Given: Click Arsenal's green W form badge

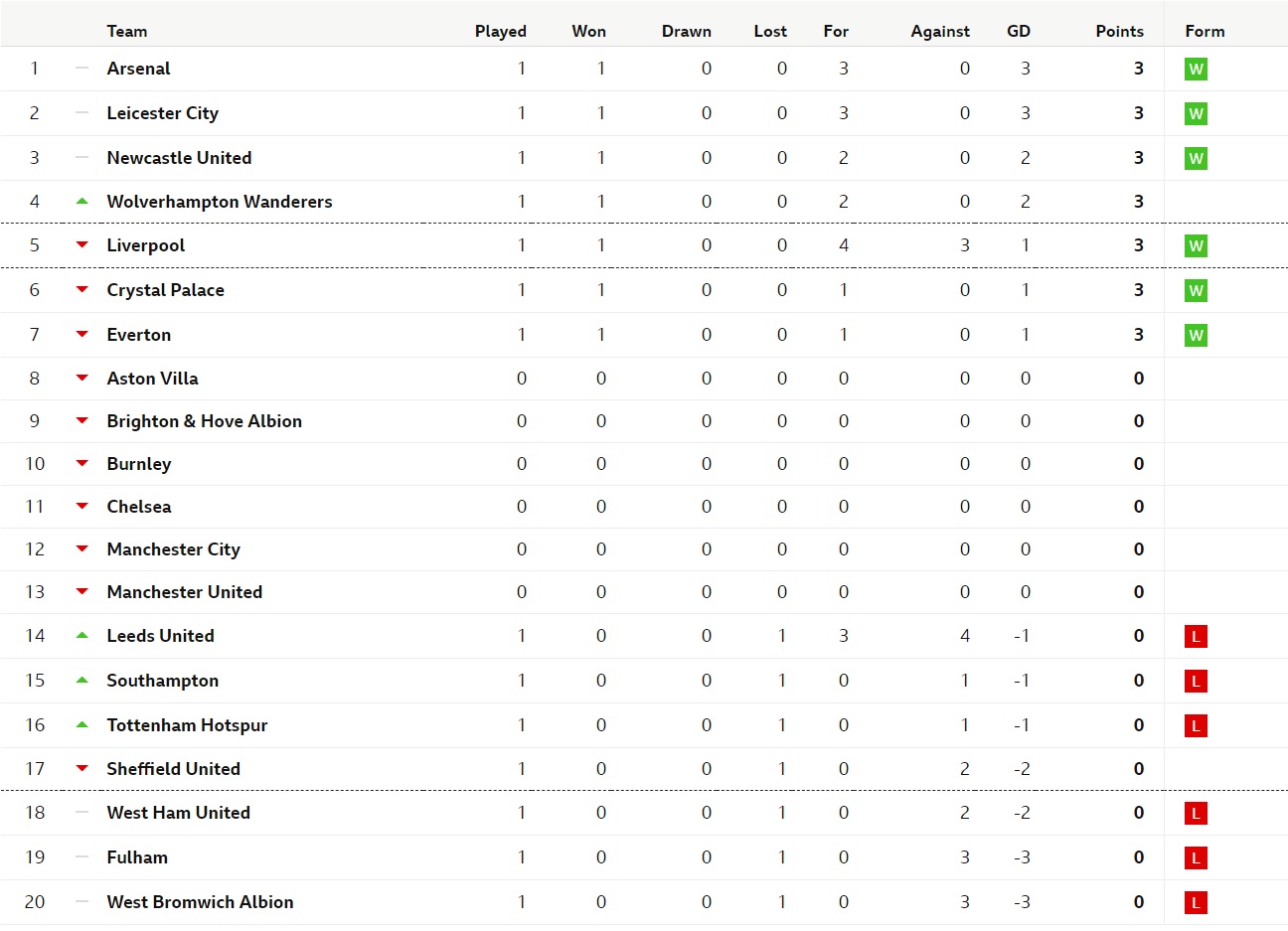Looking at the screenshot, I should (1196, 70).
